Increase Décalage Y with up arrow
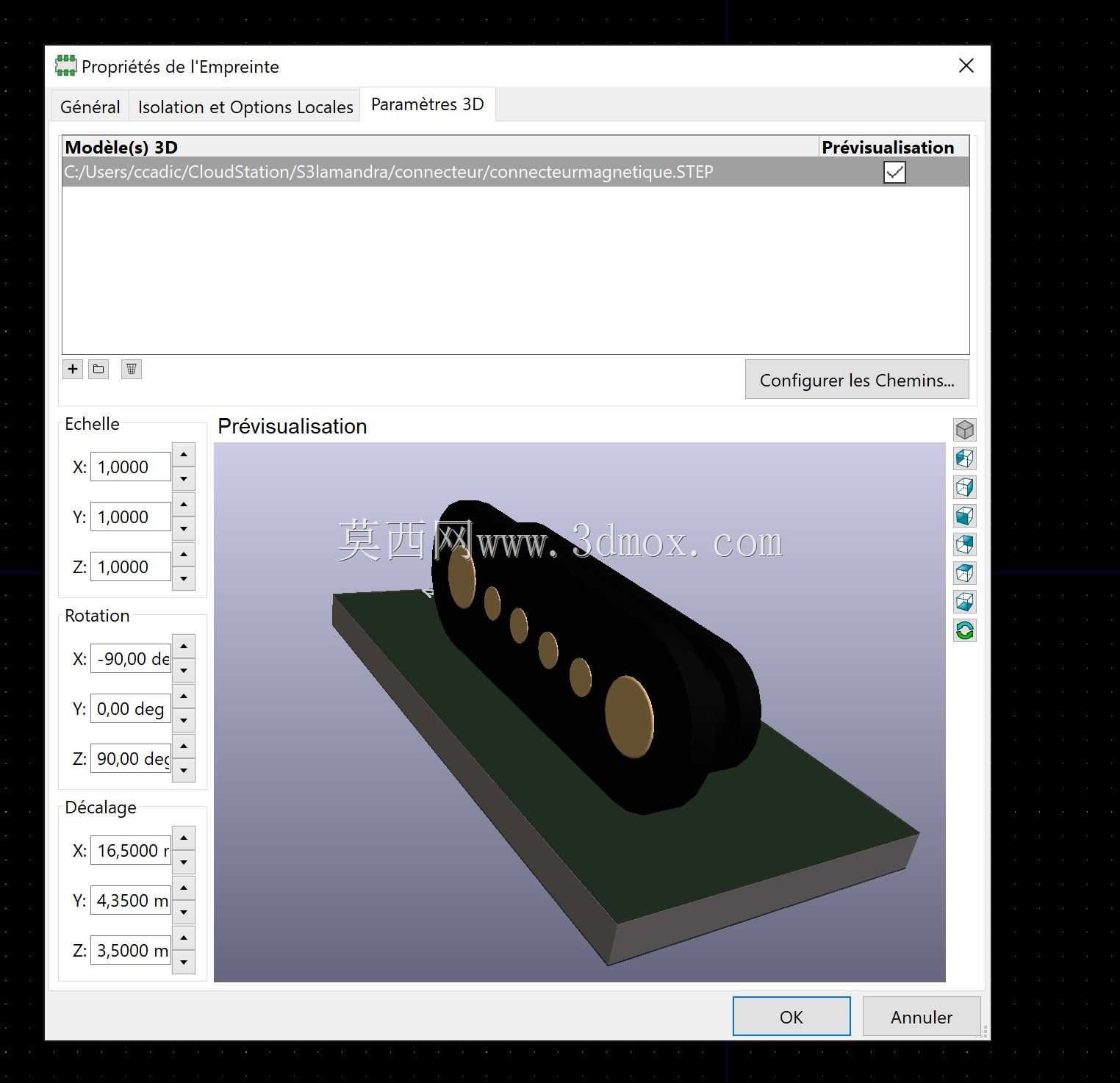Viewport: 1120px width, 1083px height. point(184,888)
